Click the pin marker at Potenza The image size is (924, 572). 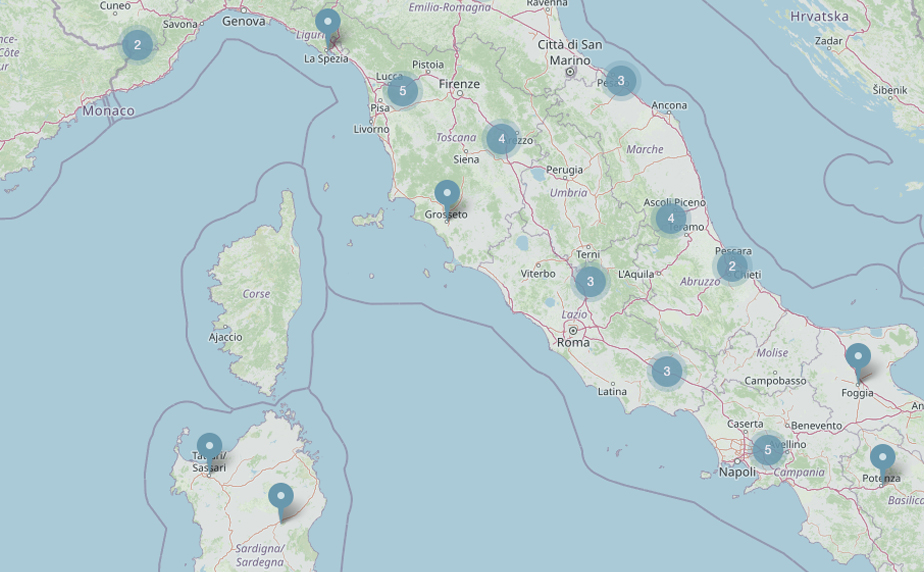pos(882,459)
